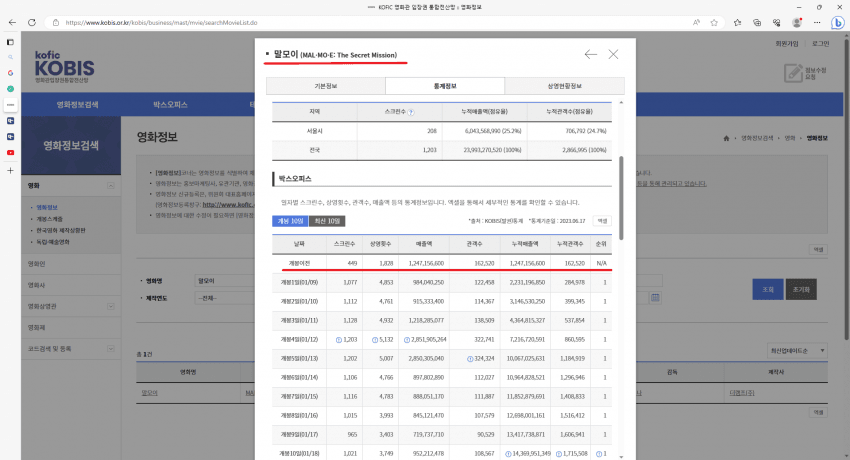Image resolution: width=850 pixels, height=460 pixels.
Task: Open the Bing sidebar button
Action: coord(838,22)
